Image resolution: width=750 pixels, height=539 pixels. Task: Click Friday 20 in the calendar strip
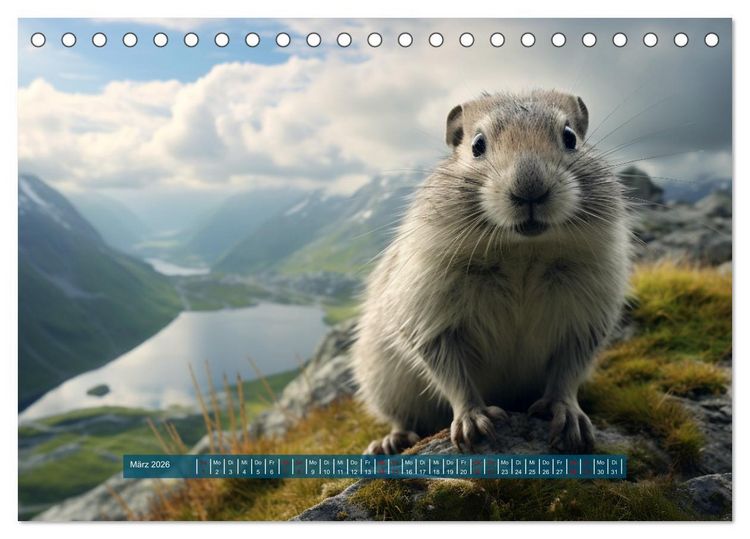[463, 467]
